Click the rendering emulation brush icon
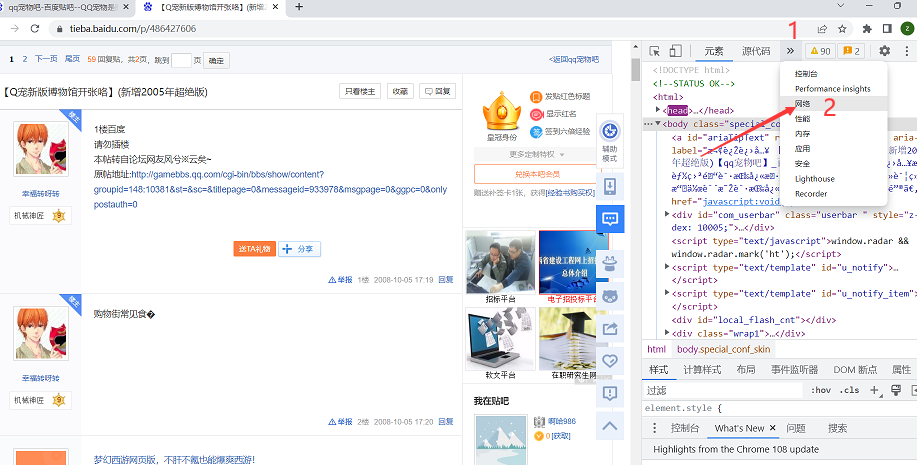The height and width of the screenshot is (465, 917). click(895, 390)
